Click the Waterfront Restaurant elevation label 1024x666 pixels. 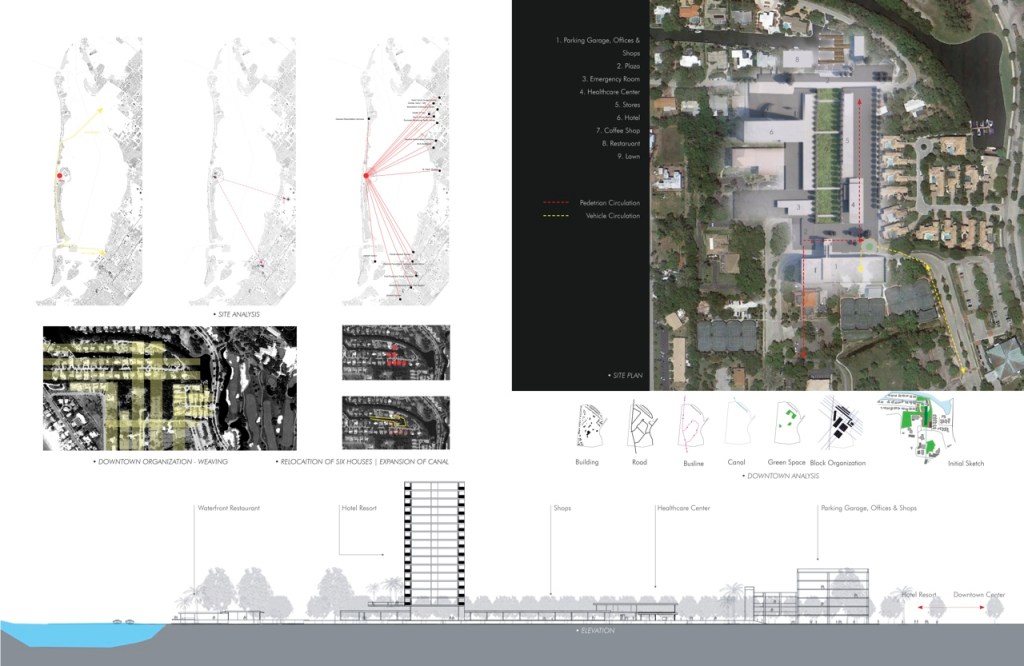tap(229, 508)
